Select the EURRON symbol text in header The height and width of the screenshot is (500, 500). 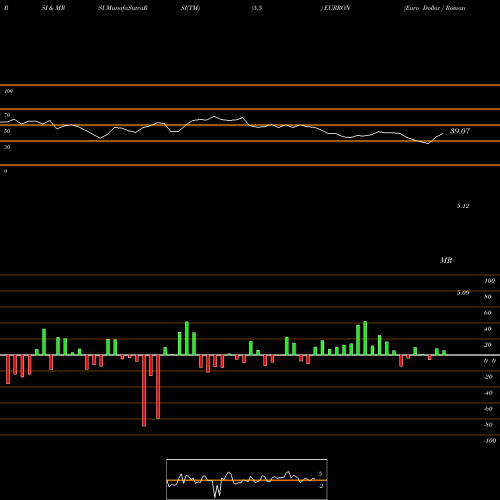(336, 8)
